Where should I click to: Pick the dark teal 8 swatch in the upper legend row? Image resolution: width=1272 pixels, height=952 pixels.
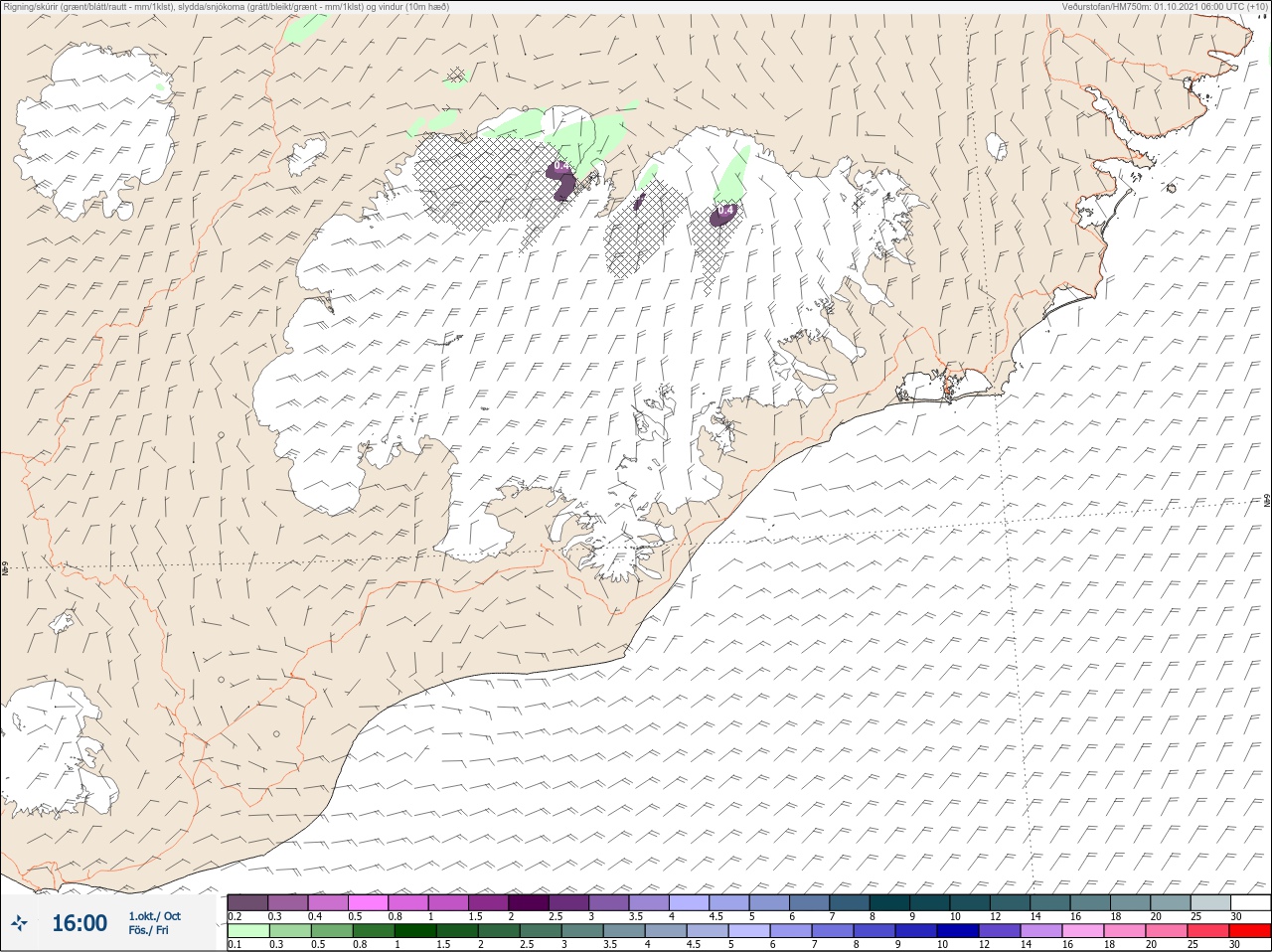click(889, 902)
